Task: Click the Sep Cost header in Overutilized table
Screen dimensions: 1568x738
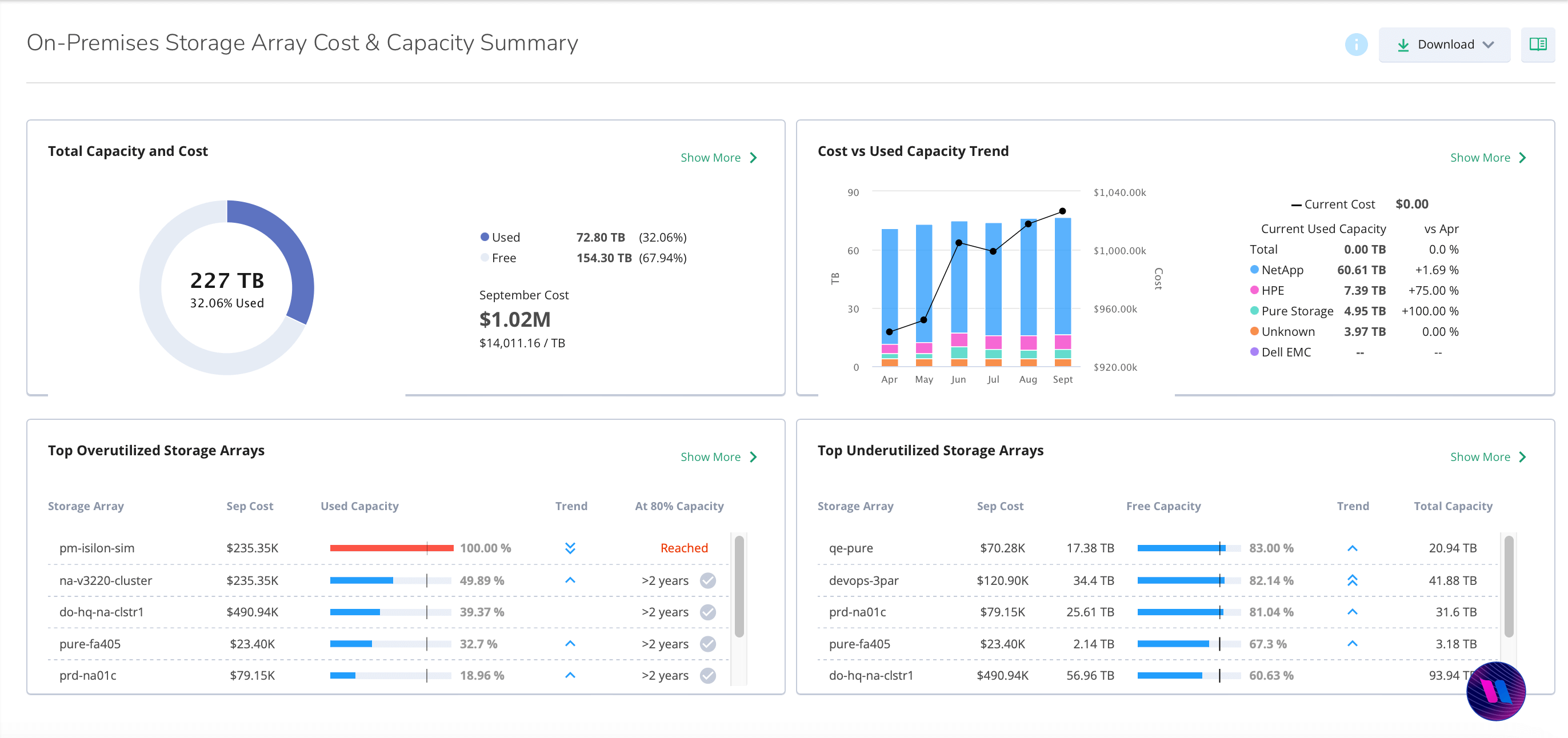Action: click(x=250, y=506)
